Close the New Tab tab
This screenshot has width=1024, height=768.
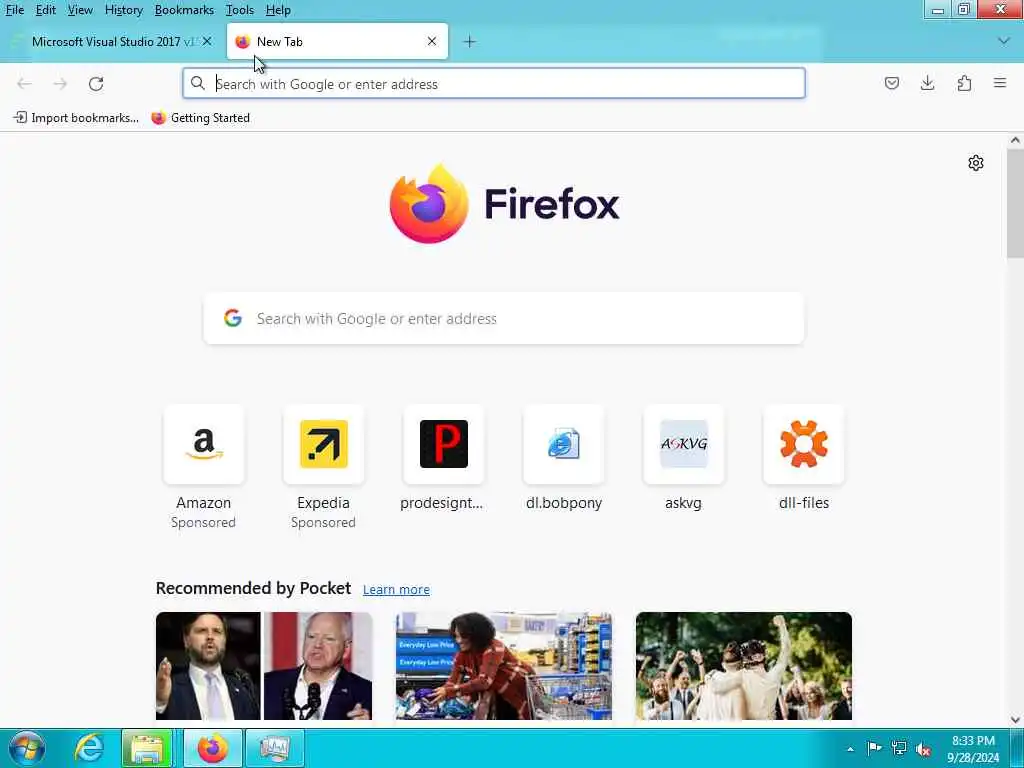(x=432, y=41)
